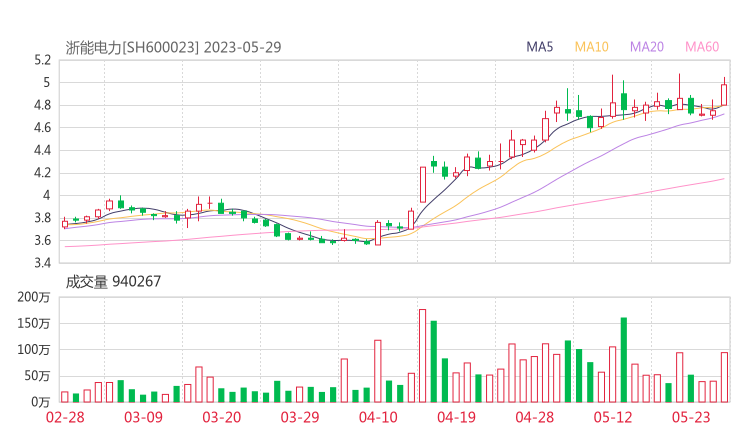The height and width of the screenshot is (440, 740).
Task: Click the 04-19 date axis label
Action: tap(456, 417)
